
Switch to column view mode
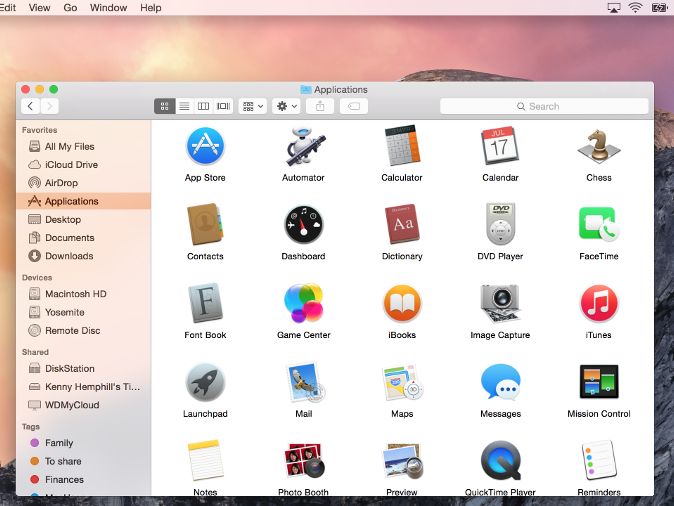click(203, 106)
